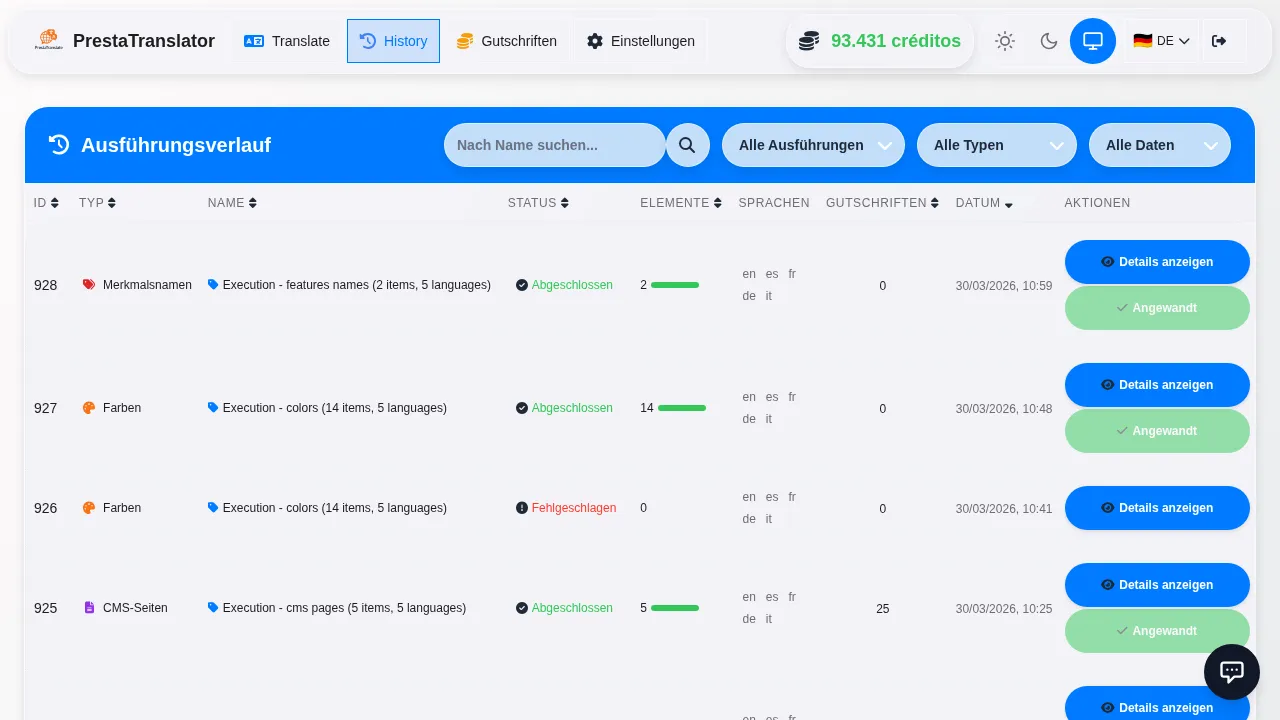Show details for failed execution 926
Screen dimensions: 1280x720
[1156, 508]
